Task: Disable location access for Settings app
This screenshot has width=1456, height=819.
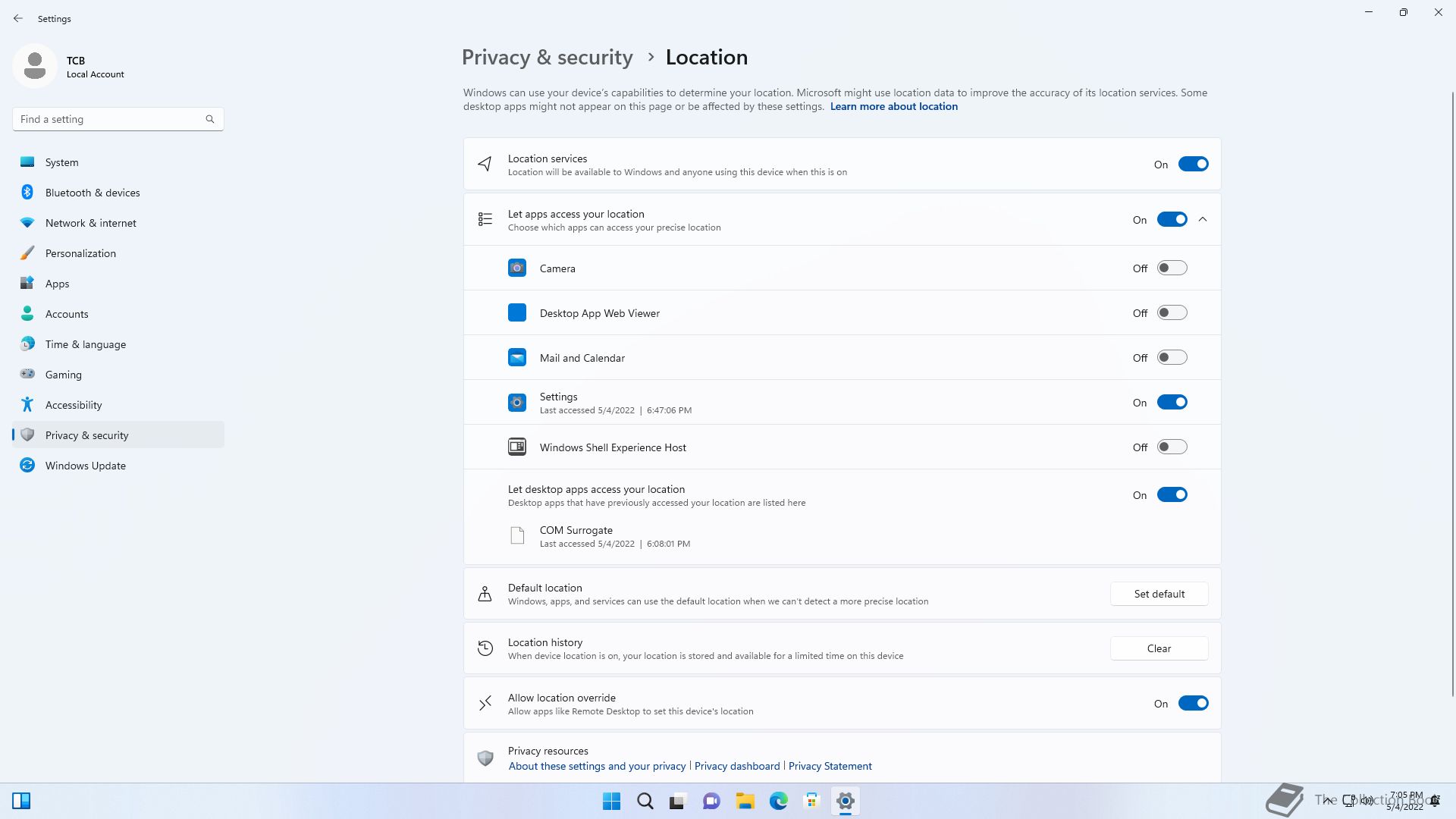Action: click(x=1172, y=402)
